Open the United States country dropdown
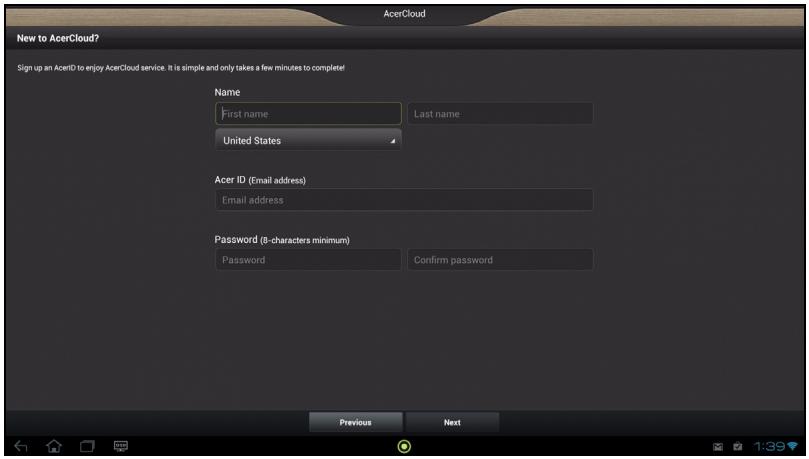 308,140
